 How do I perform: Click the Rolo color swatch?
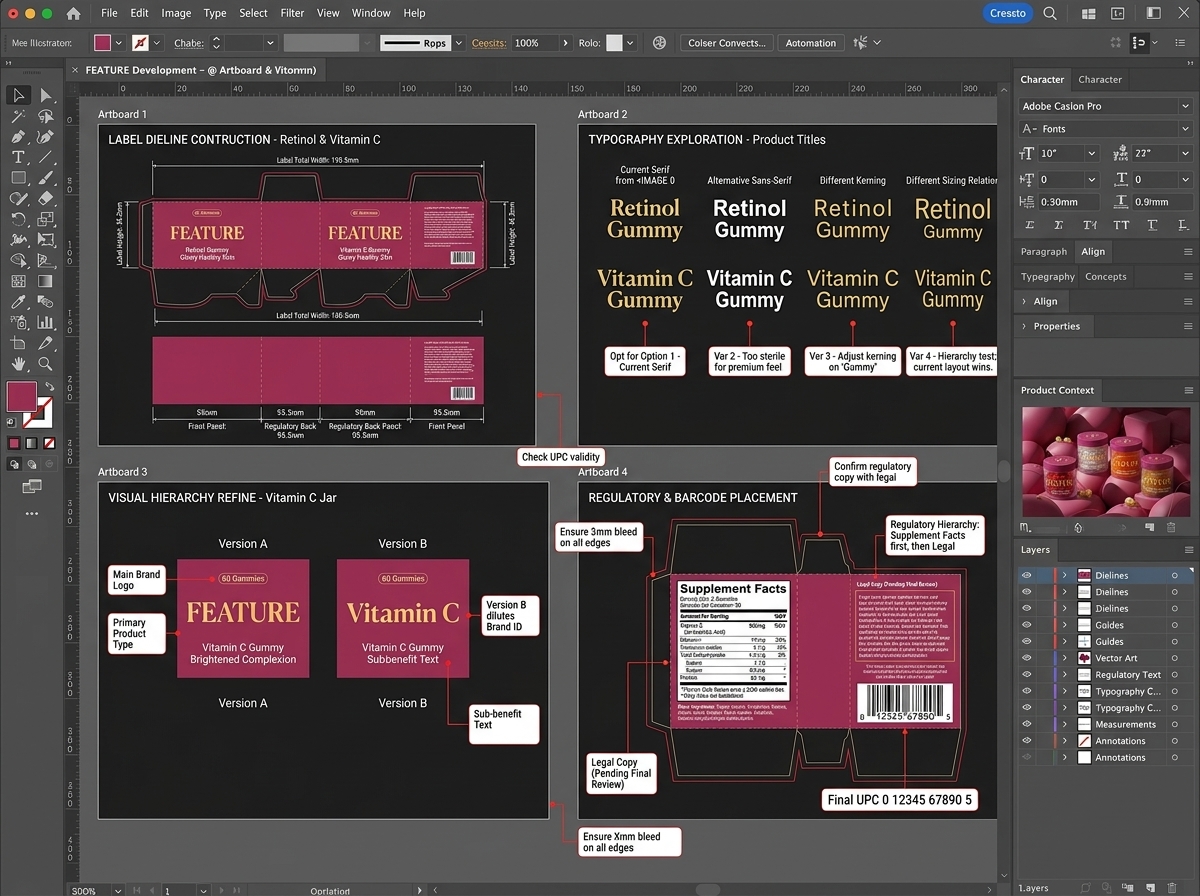pos(614,43)
